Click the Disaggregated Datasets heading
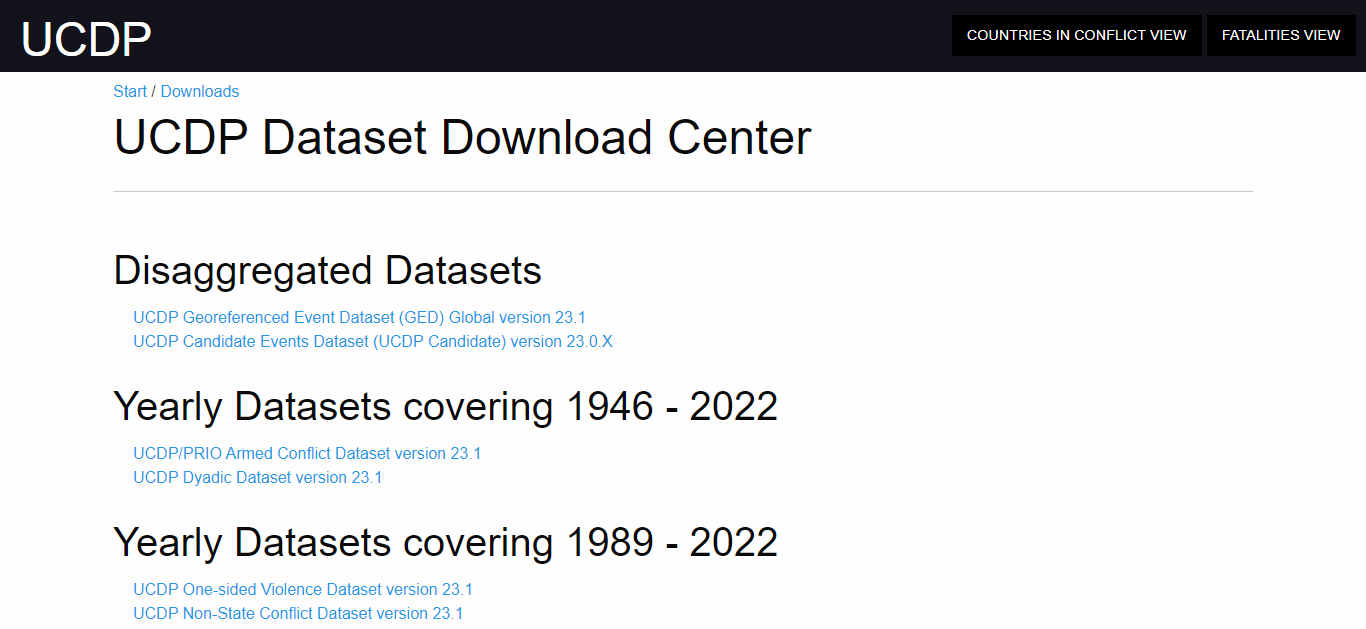This screenshot has height=629, width=1366. (327, 270)
